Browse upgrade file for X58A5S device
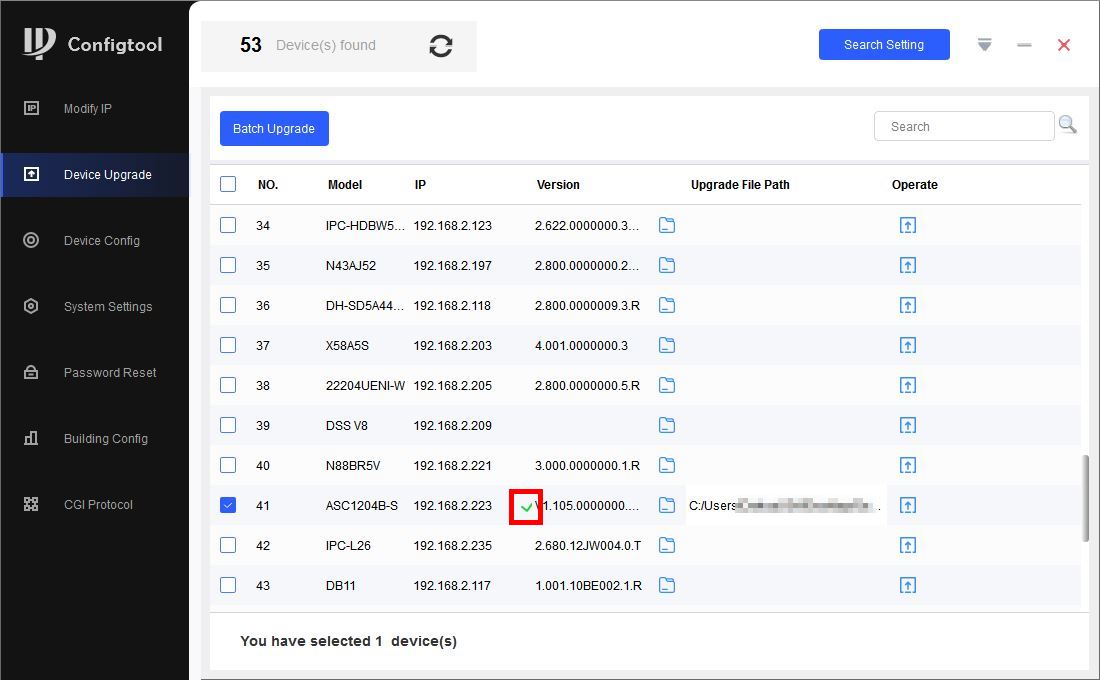This screenshot has height=680, width=1100. (x=667, y=345)
